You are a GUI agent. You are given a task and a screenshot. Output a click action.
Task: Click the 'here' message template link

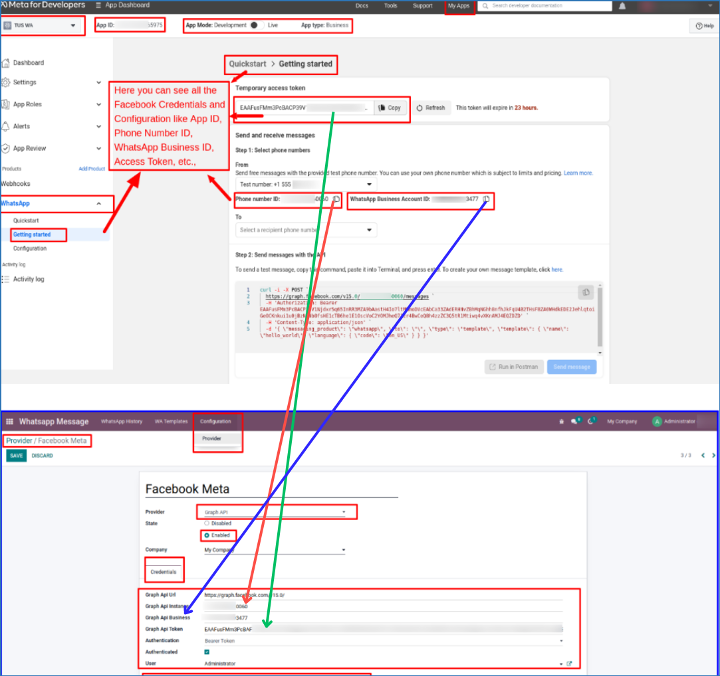[x=557, y=270]
